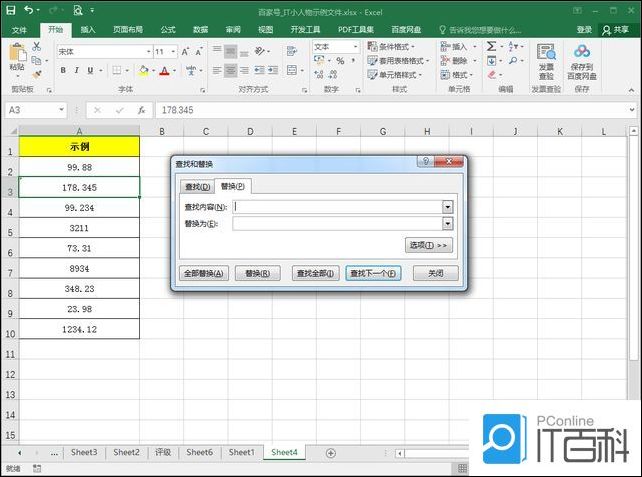Toggle bold formatting with B button
The width and height of the screenshot is (642, 477).
coord(62,70)
